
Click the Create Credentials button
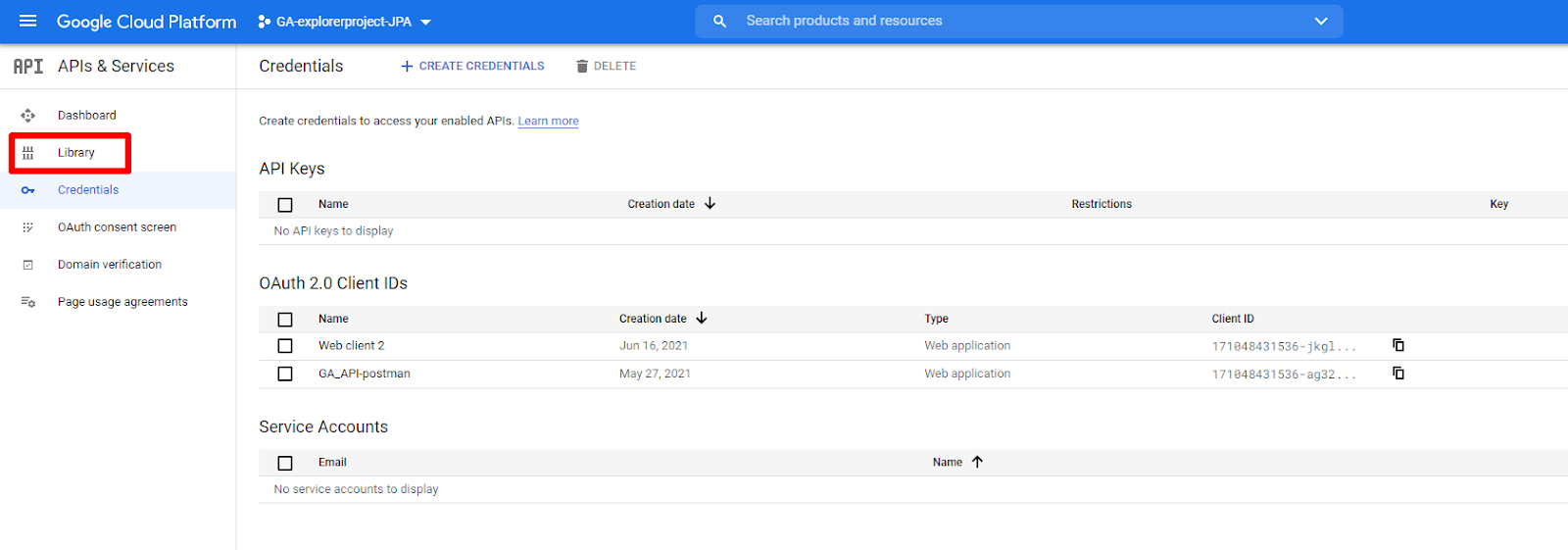pos(472,66)
